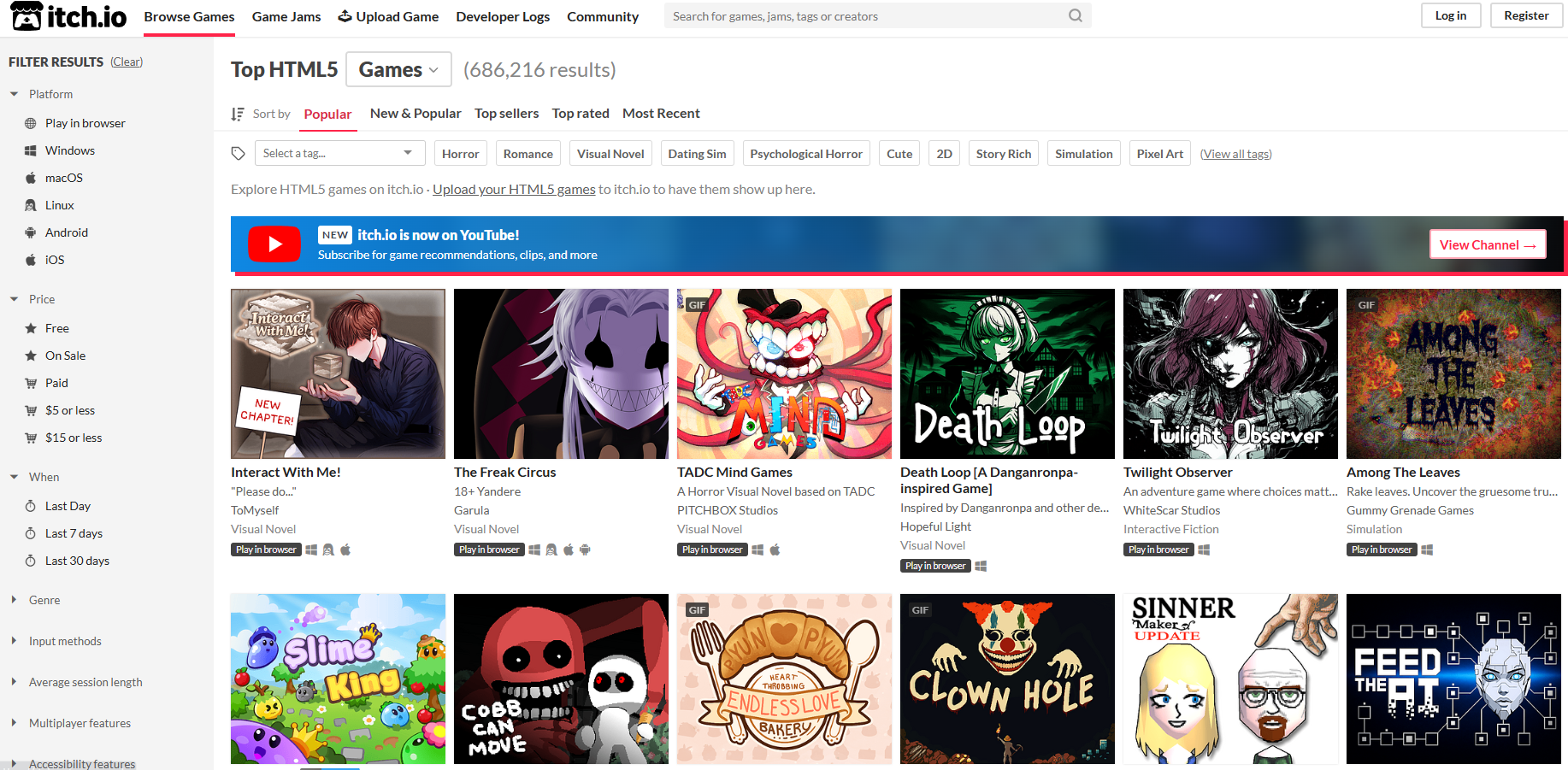
Task: Open the Twilight Observer thumbnail
Action: (x=1230, y=373)
